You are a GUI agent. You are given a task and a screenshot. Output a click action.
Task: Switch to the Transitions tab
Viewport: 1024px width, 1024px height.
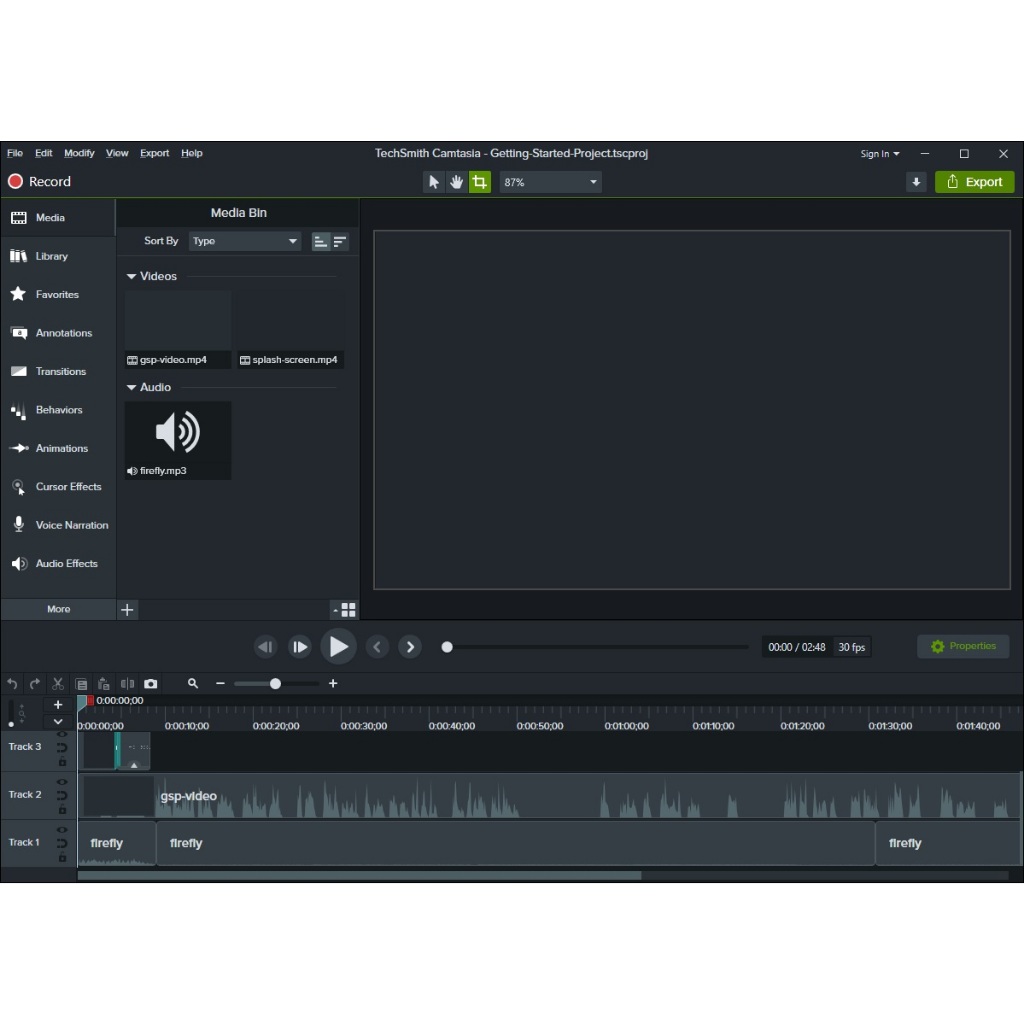click(58, 372)
